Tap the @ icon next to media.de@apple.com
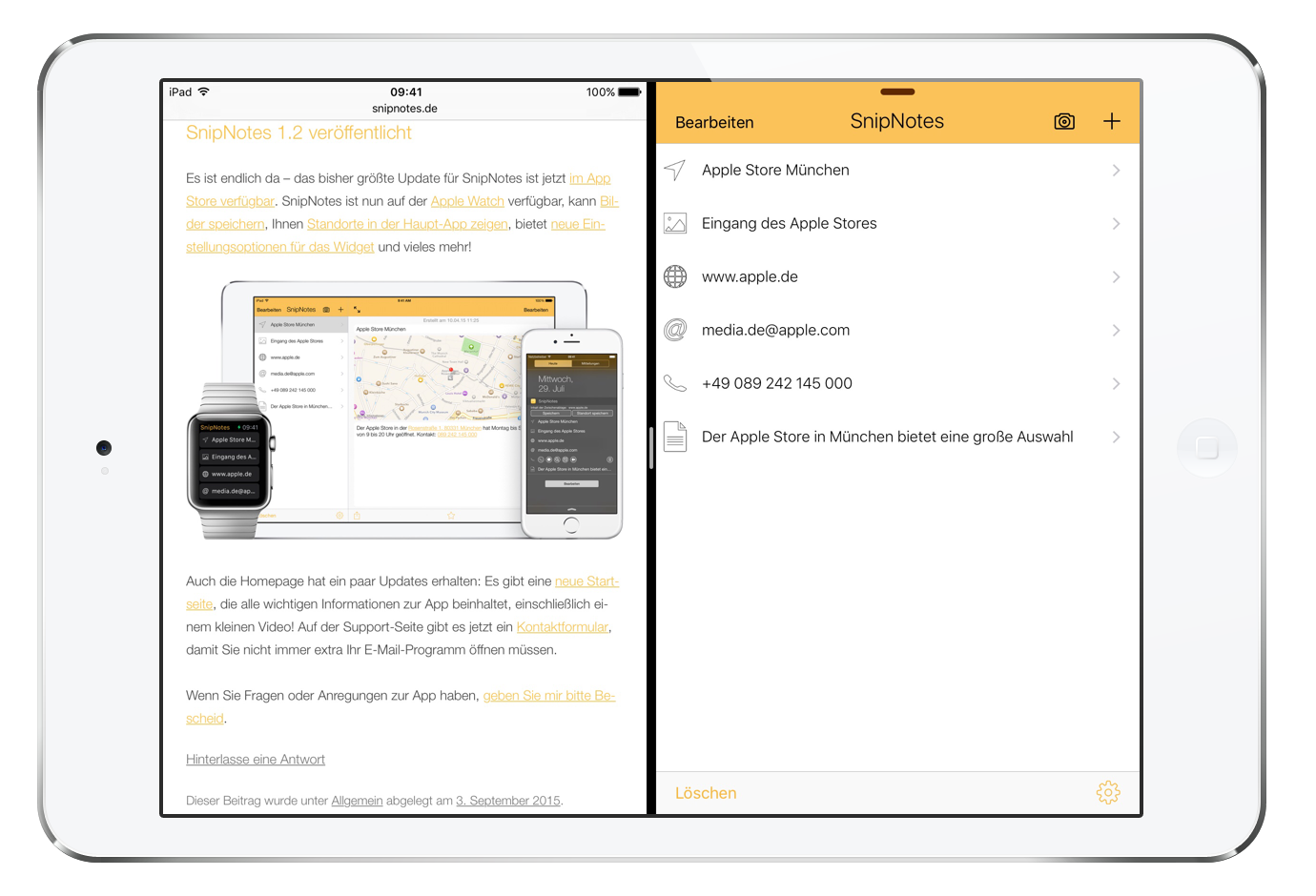Image resolution: width=1316 pixels, height=896 pixels. pyautogui.click(x=675, y=330)
